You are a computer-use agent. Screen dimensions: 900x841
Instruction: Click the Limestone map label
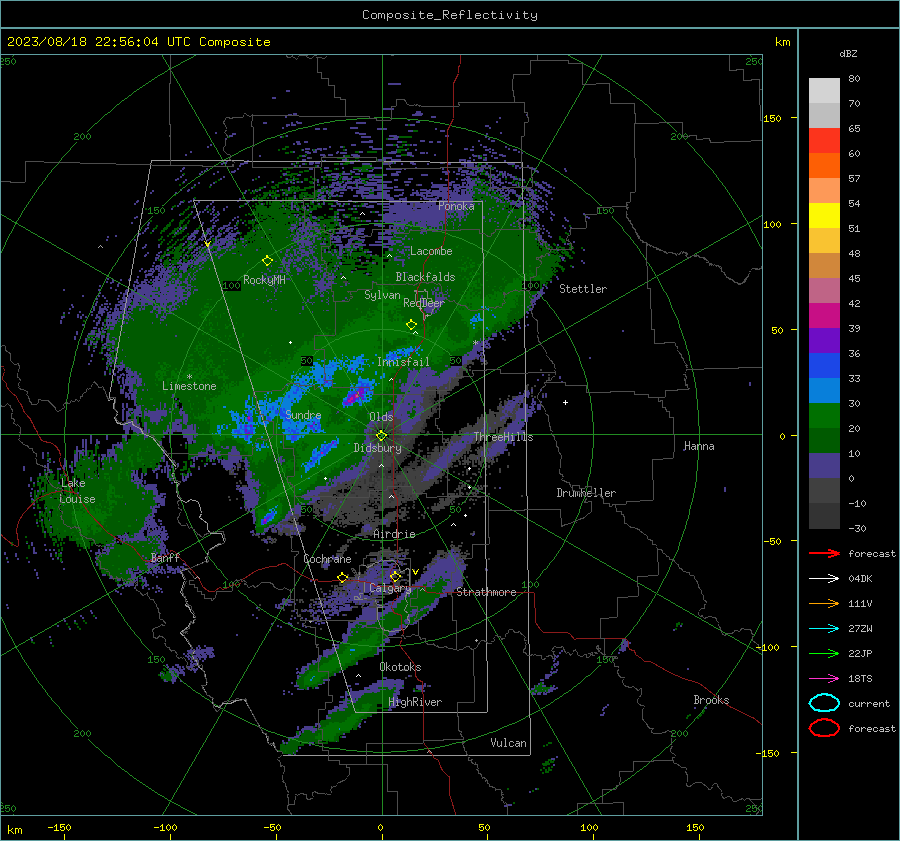click(x=189, y=386)
